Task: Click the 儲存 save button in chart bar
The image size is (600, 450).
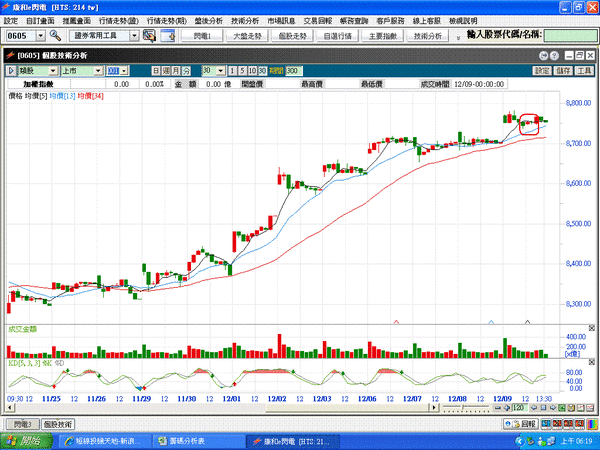Action: point(563,71)
